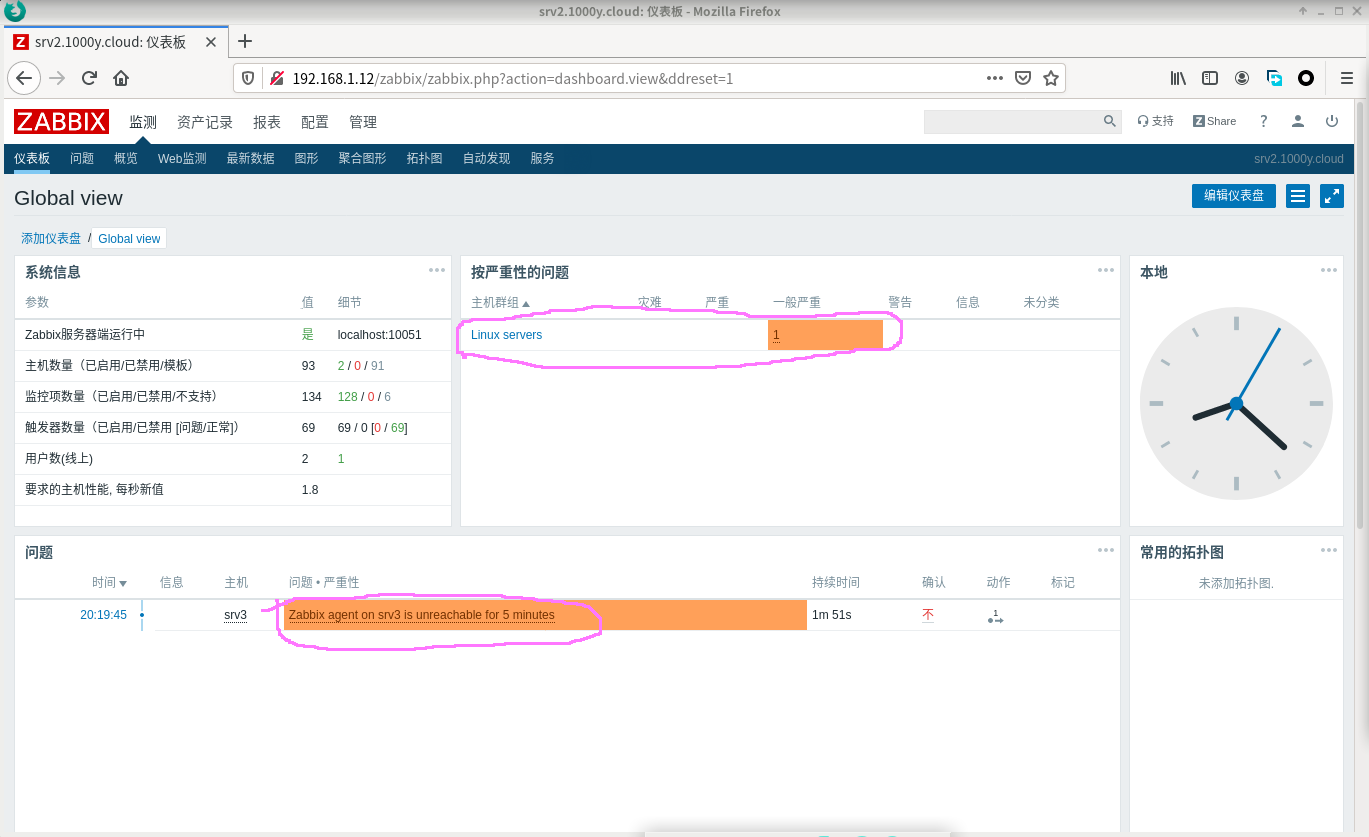Click the sign out power icon

pos(1331,121)
